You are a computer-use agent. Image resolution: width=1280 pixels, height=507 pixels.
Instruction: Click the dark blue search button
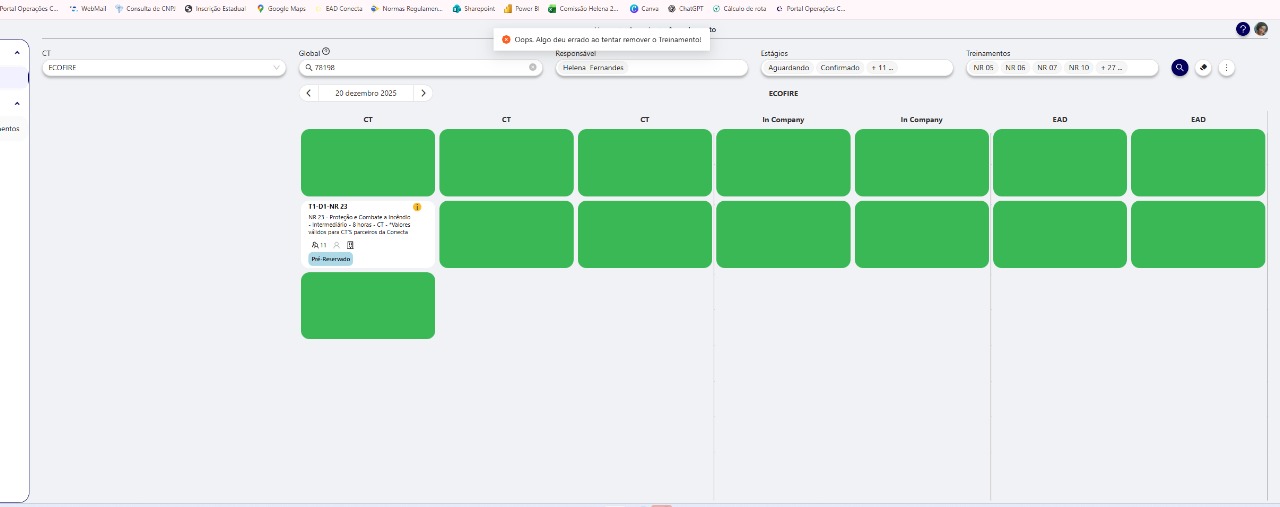(x=1180, y=68)
